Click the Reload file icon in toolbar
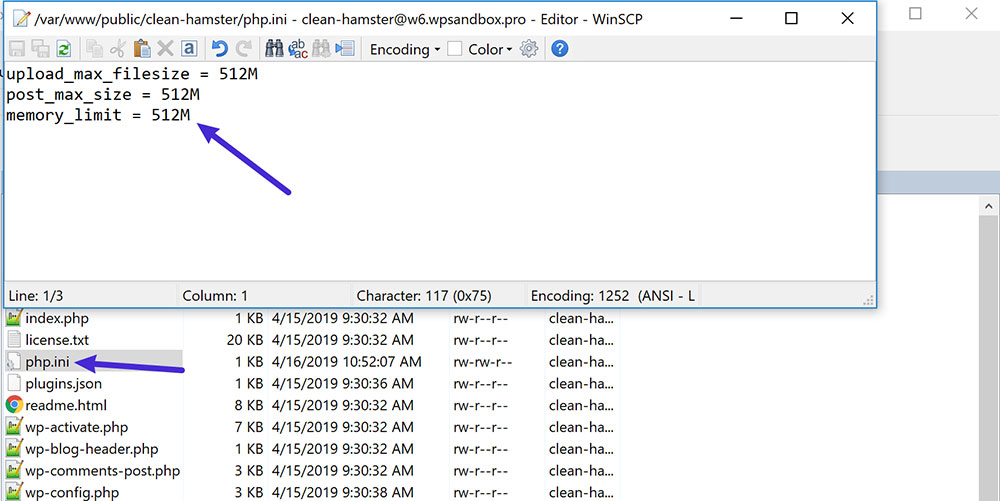The image size is (1000, 501). [x=63, y=49]
